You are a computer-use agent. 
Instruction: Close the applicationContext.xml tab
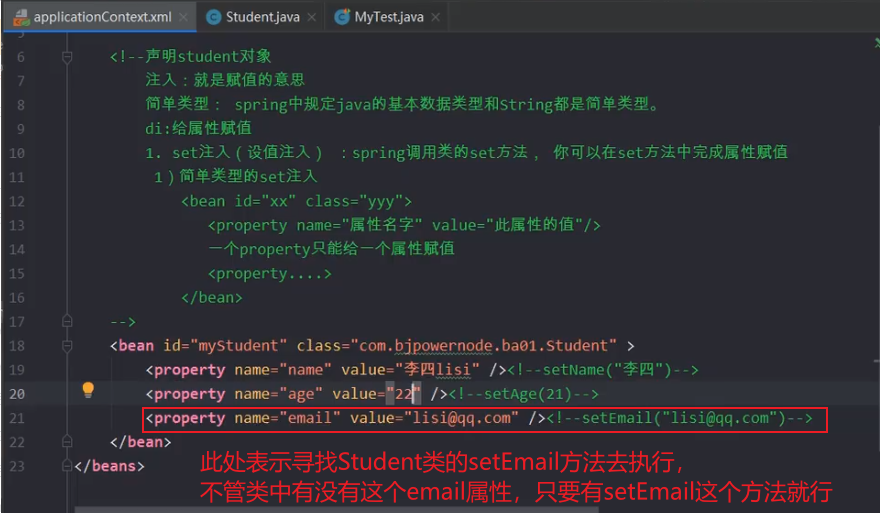[x=183, y=17]
